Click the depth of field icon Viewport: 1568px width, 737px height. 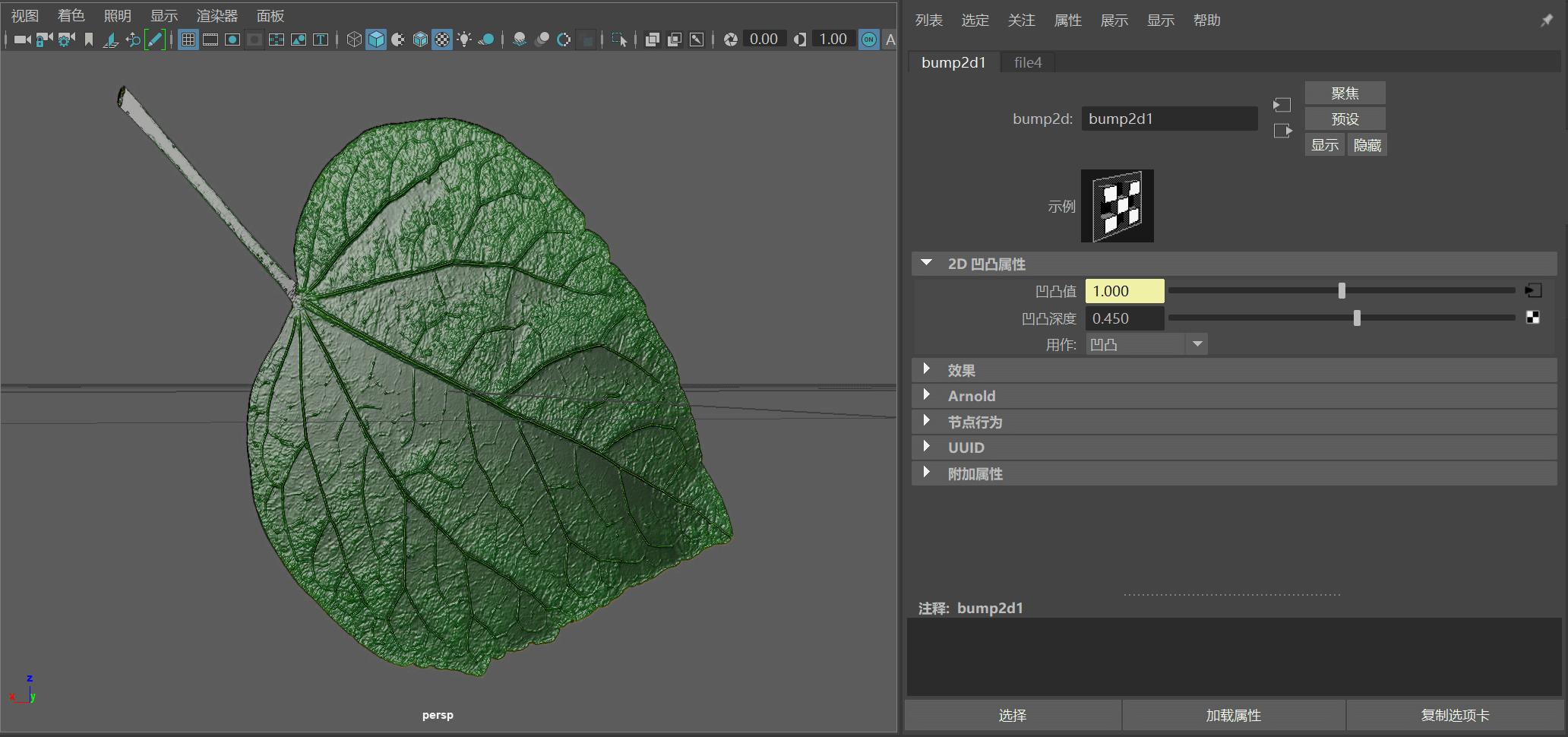pyautogui.click(x=586, y=40)
